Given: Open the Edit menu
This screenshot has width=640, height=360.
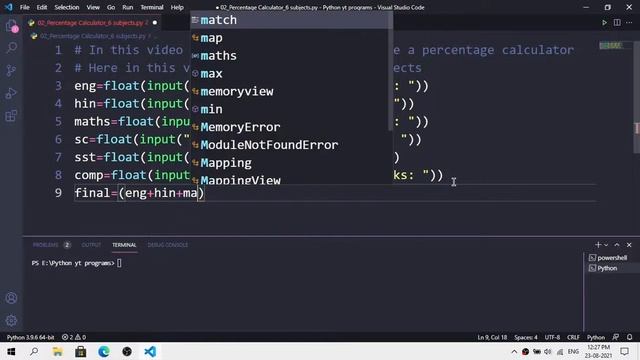Looking at the screenshot, I should tap(42, 7).
